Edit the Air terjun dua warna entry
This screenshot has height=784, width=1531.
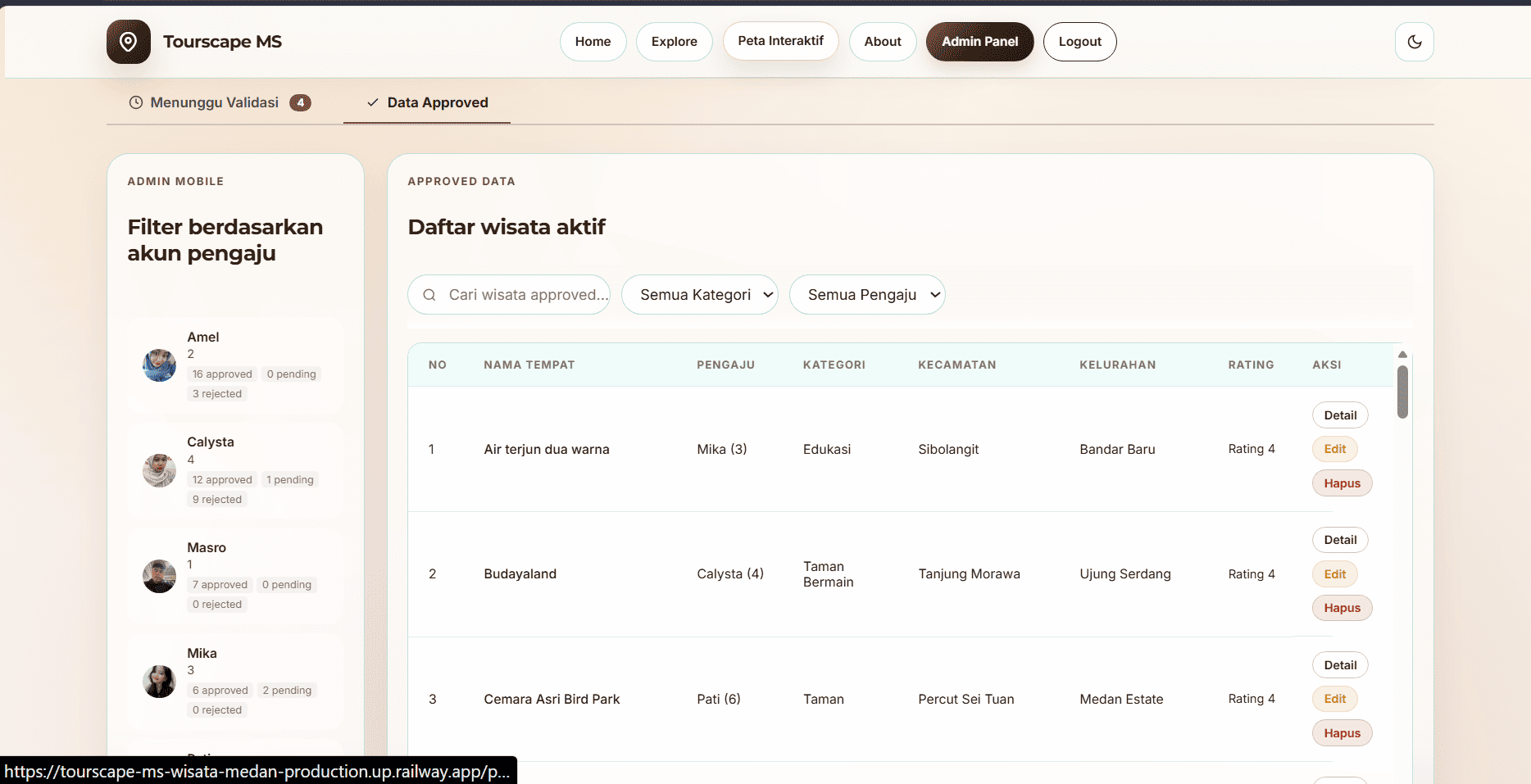[x=1335, y=449]
